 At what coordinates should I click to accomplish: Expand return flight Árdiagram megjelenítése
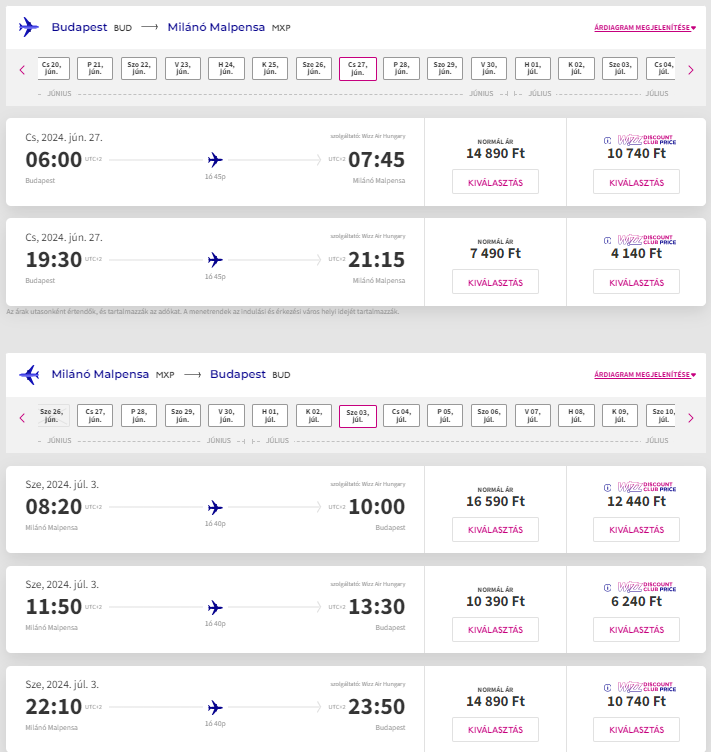(644, 375)
